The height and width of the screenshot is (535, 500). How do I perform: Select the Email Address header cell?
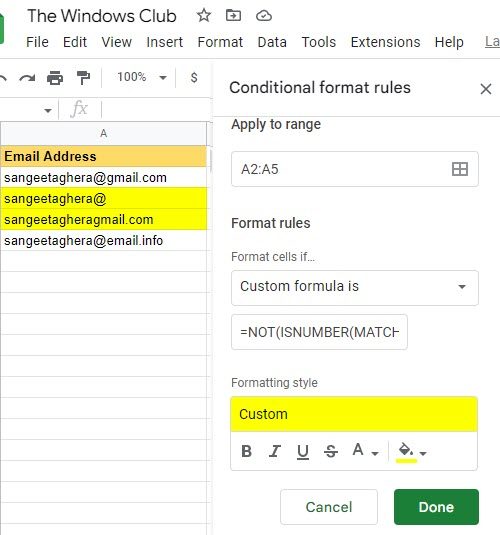click(x=103, y=156)
